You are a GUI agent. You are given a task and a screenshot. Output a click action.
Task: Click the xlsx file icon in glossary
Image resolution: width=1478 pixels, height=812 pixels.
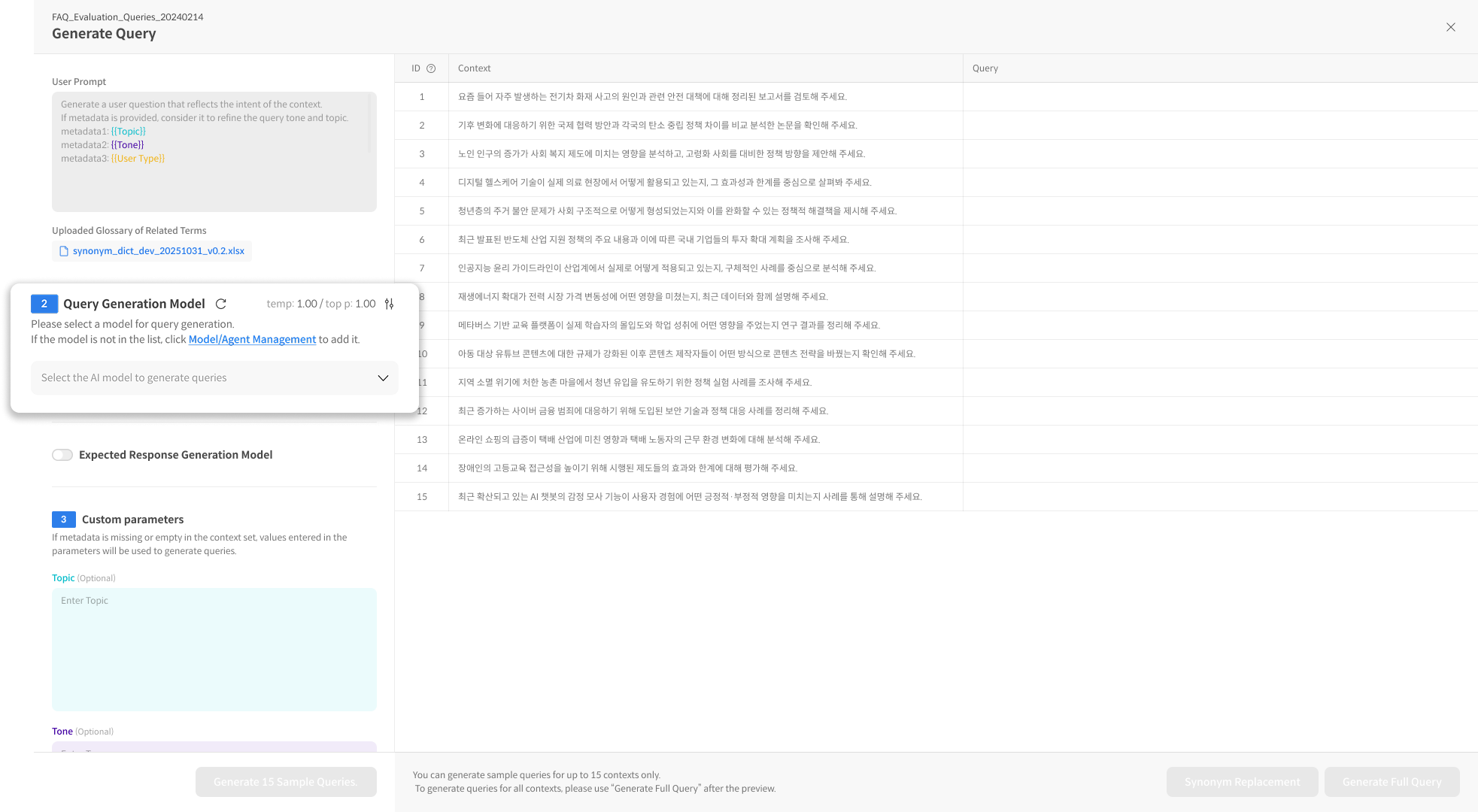tap(64, 251)
